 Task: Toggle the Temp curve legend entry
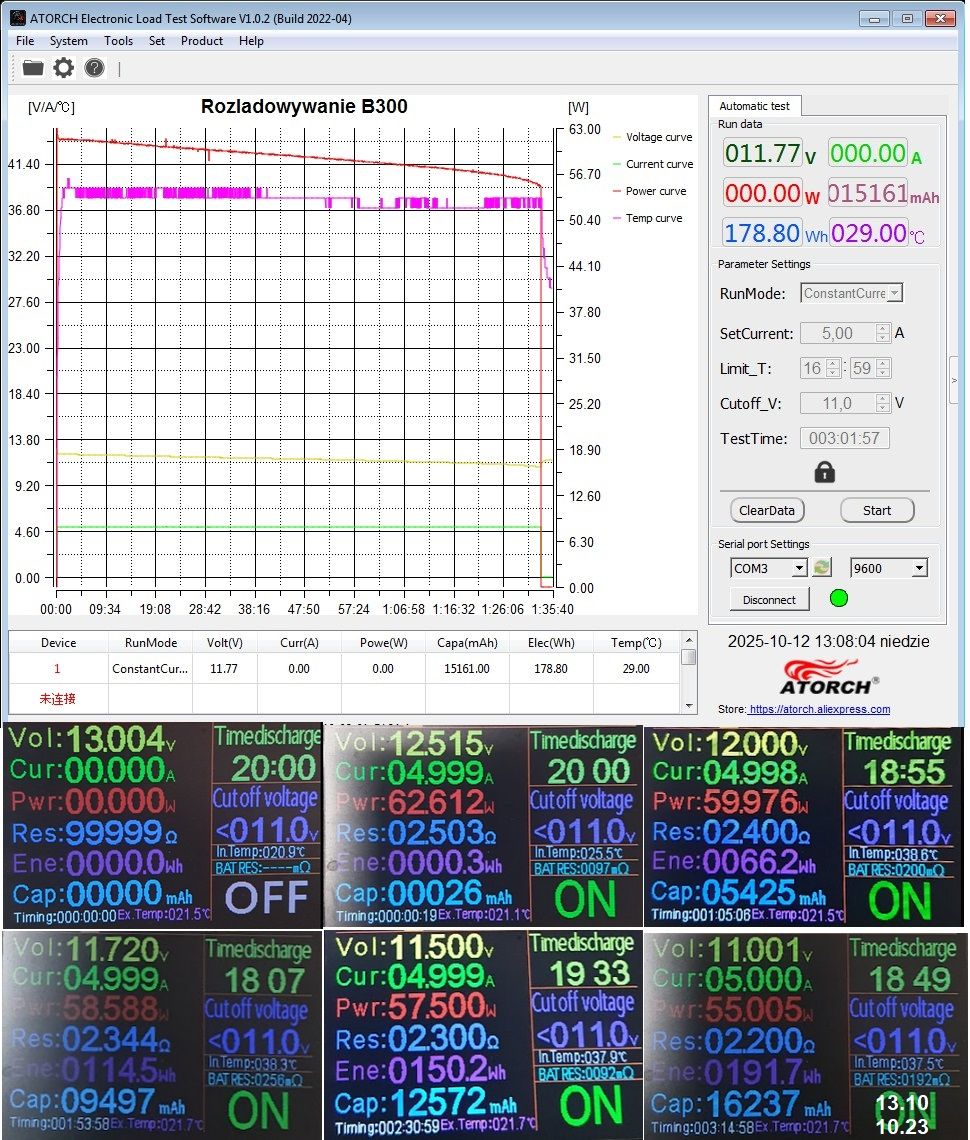point(647,217)
